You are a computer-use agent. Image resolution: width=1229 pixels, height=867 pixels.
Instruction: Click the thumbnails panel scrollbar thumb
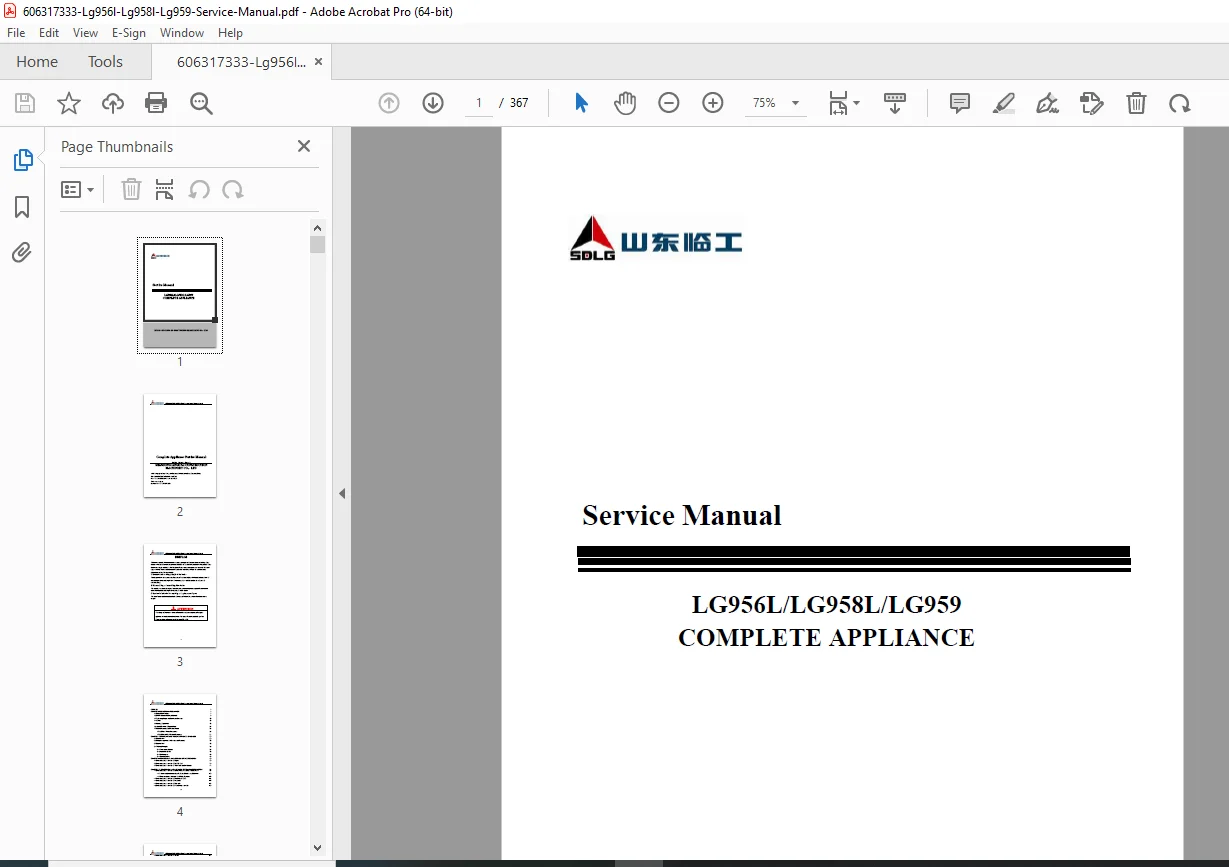pyautogui.click(x=317, y=244)
